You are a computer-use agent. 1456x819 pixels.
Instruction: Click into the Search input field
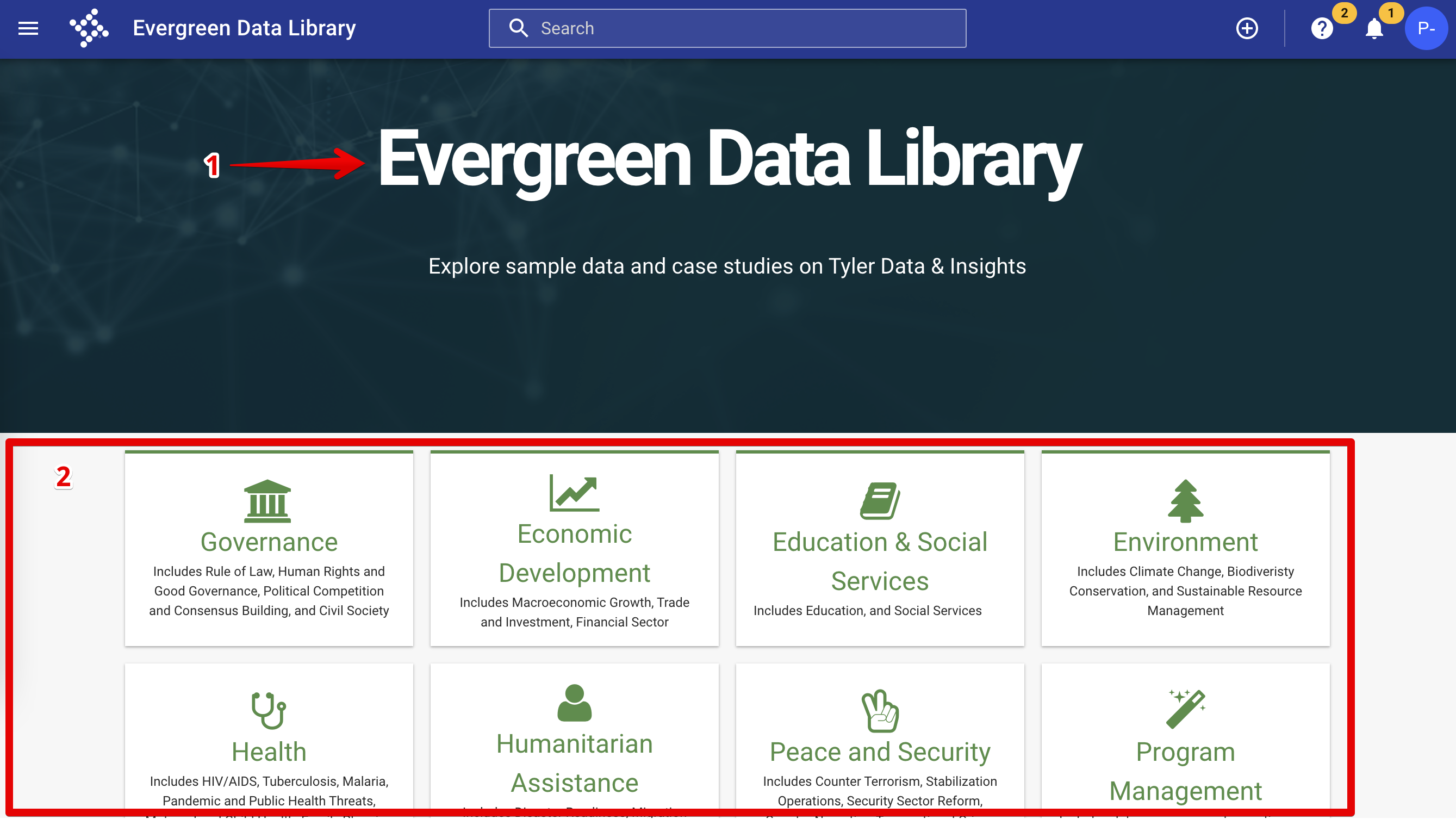pos(727,28)
